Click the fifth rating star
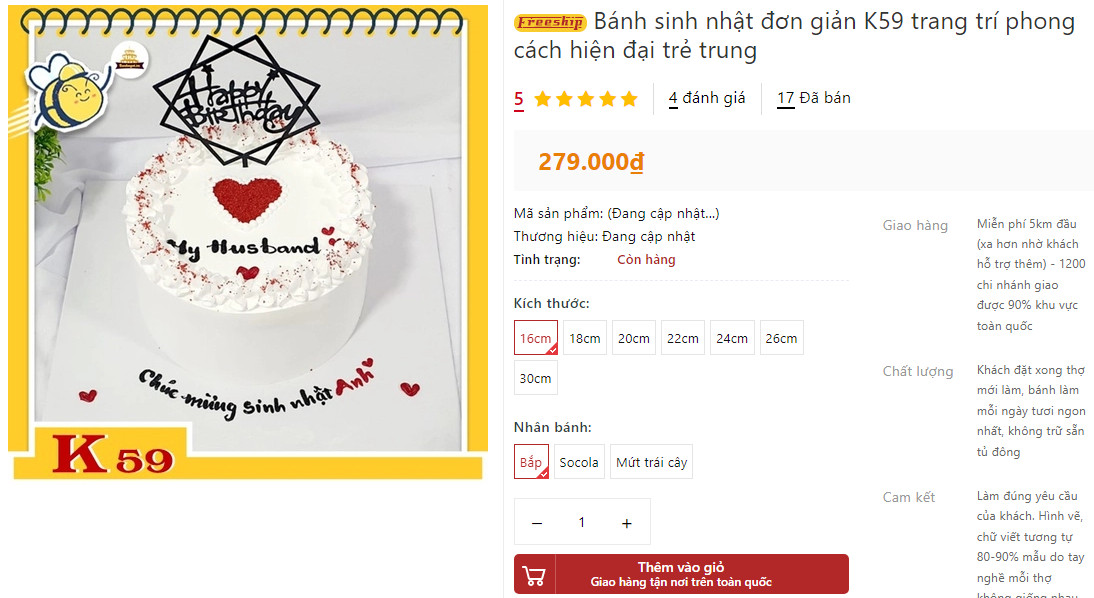This screenshot has height=598, width=1094. [629, 99]
